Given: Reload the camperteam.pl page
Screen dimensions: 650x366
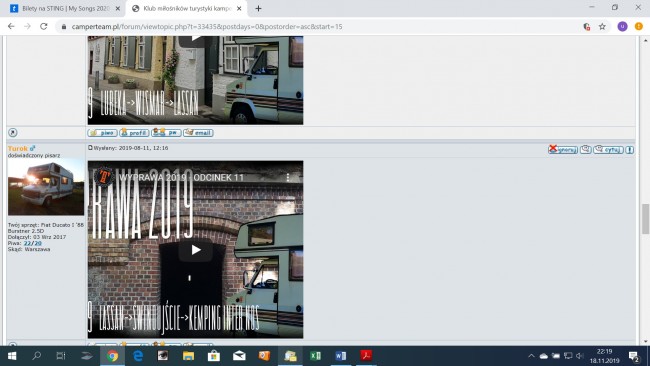Looking at the screenshot, I should click(44, 27).
